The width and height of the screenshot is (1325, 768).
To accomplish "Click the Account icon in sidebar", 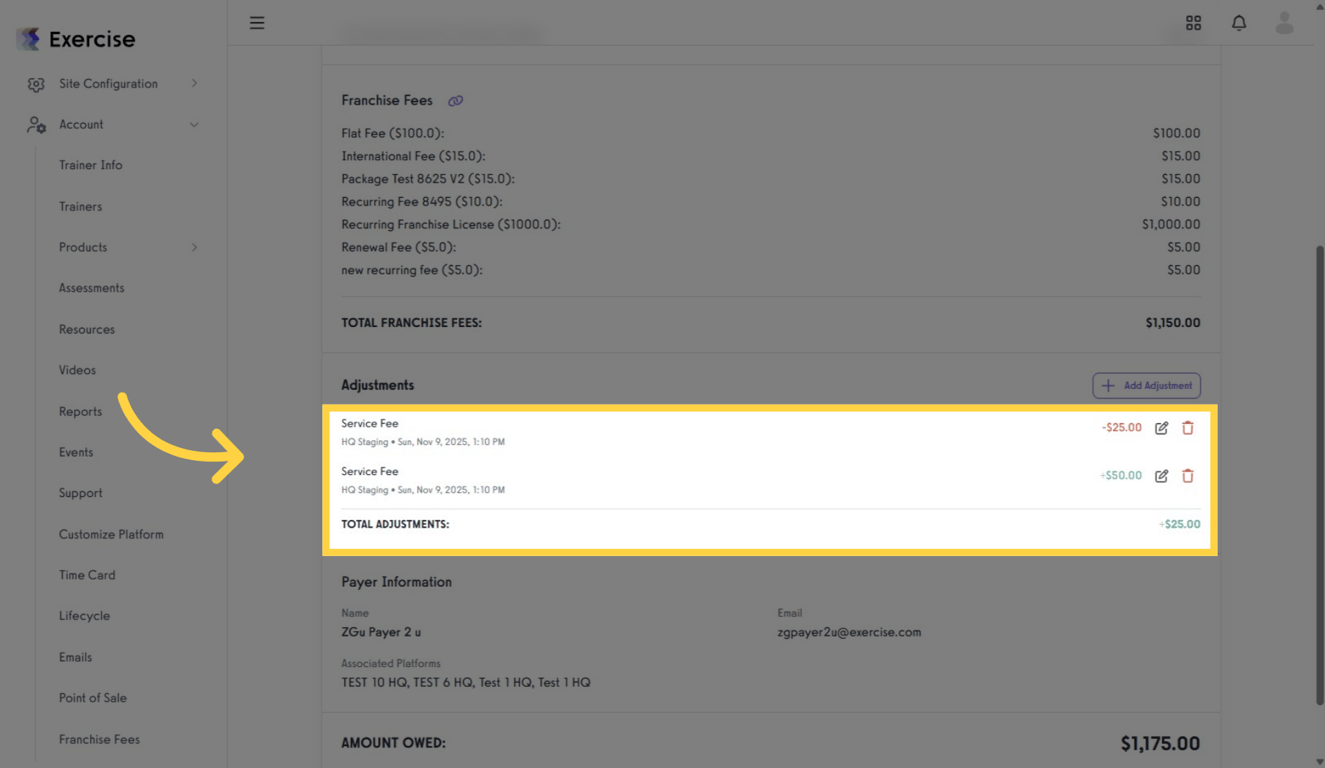I will [x=36, y=124].
